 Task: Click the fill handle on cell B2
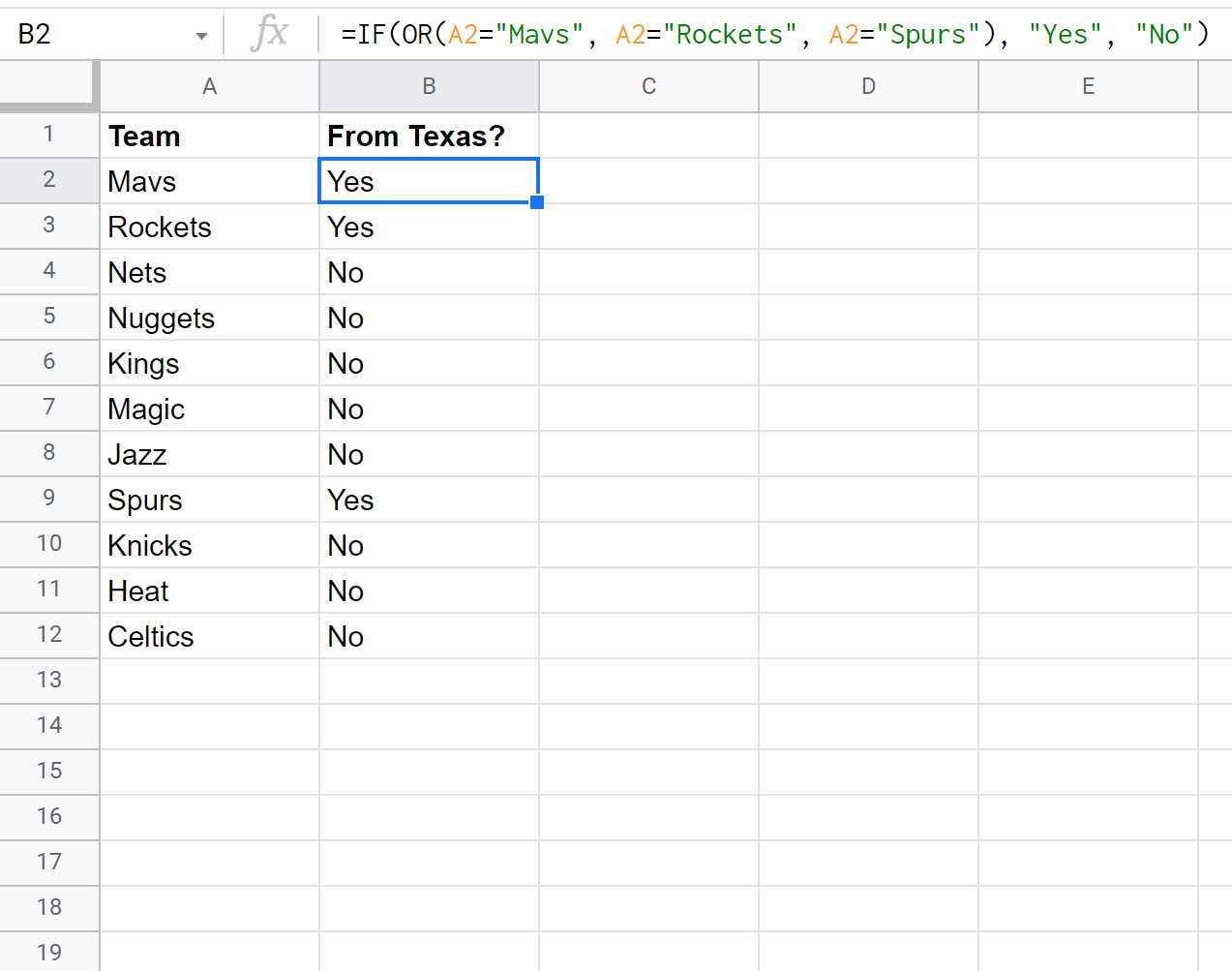coord(537,202)
